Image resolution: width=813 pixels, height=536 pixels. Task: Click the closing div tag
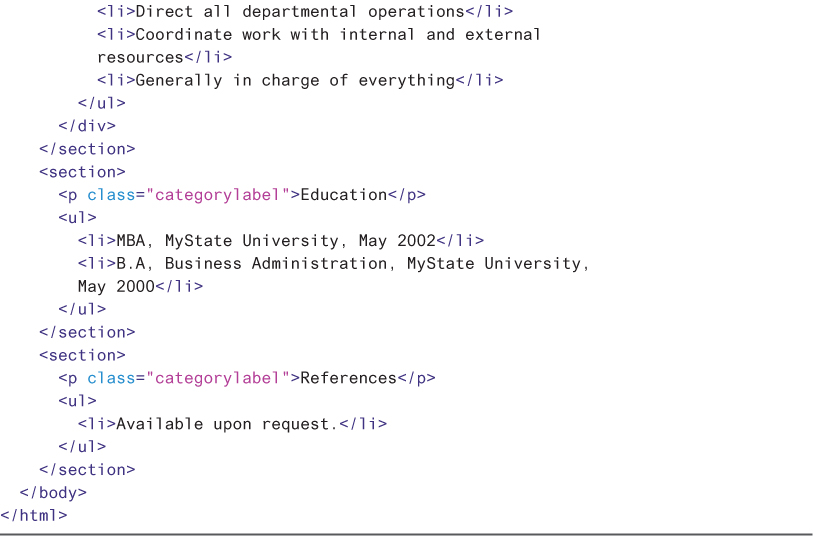click(x=87, y=126)
